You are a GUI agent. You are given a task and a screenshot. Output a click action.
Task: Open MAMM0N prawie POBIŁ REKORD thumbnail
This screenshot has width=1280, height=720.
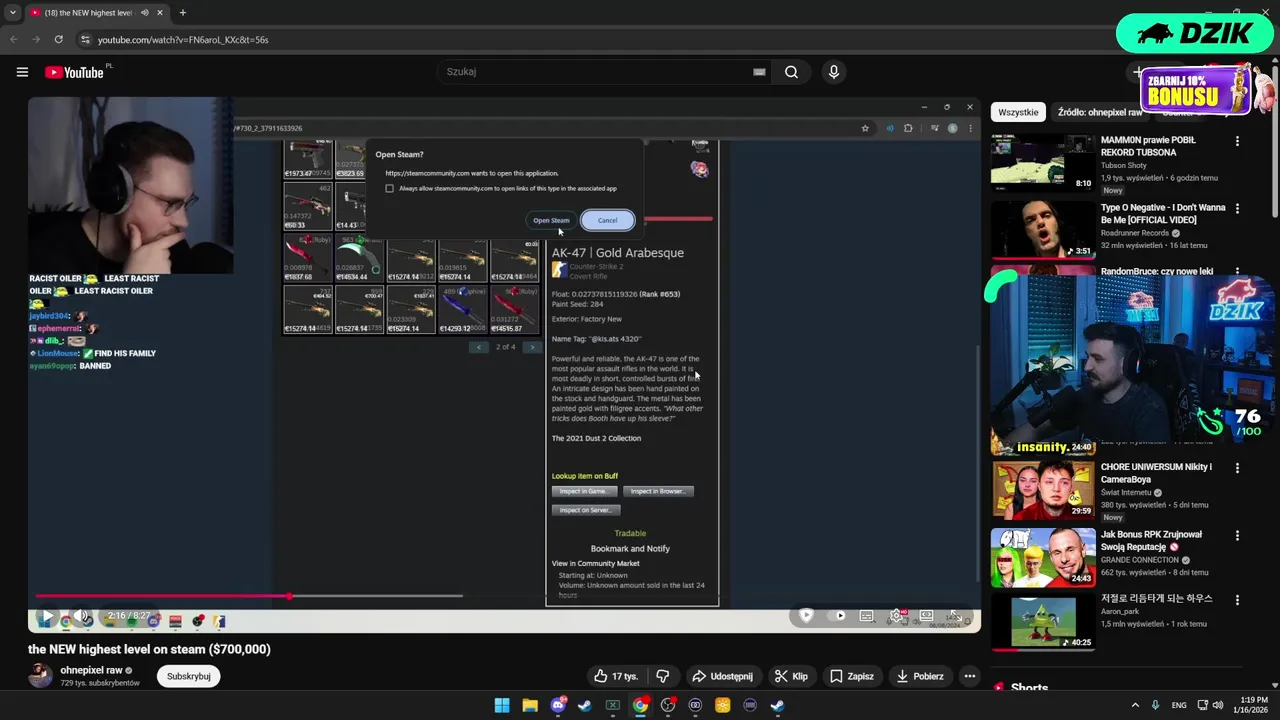pyautogui.click(x=1043, y=162)
